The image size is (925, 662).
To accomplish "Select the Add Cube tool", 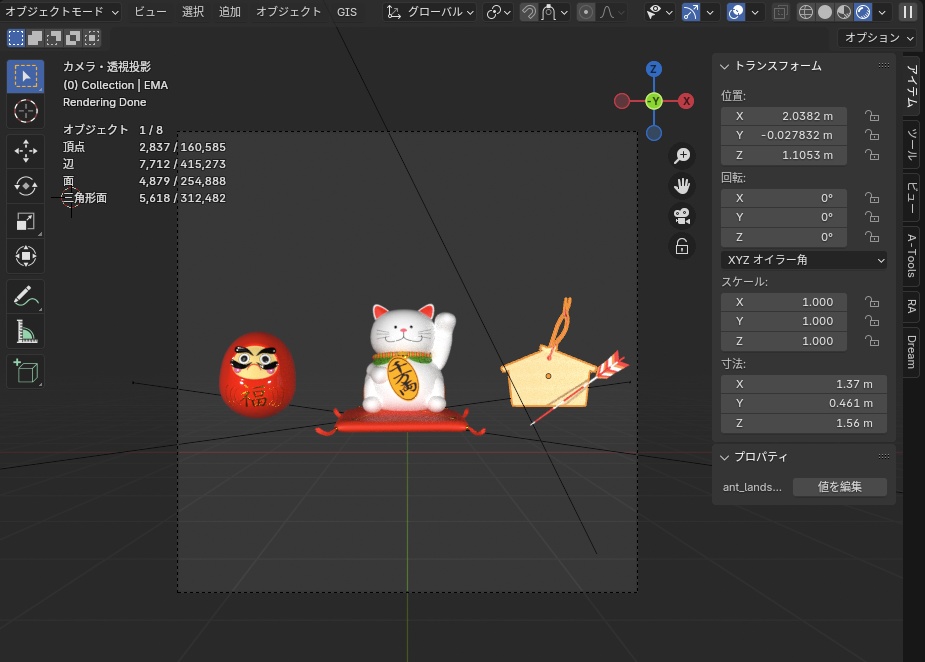I will point(25,370).
